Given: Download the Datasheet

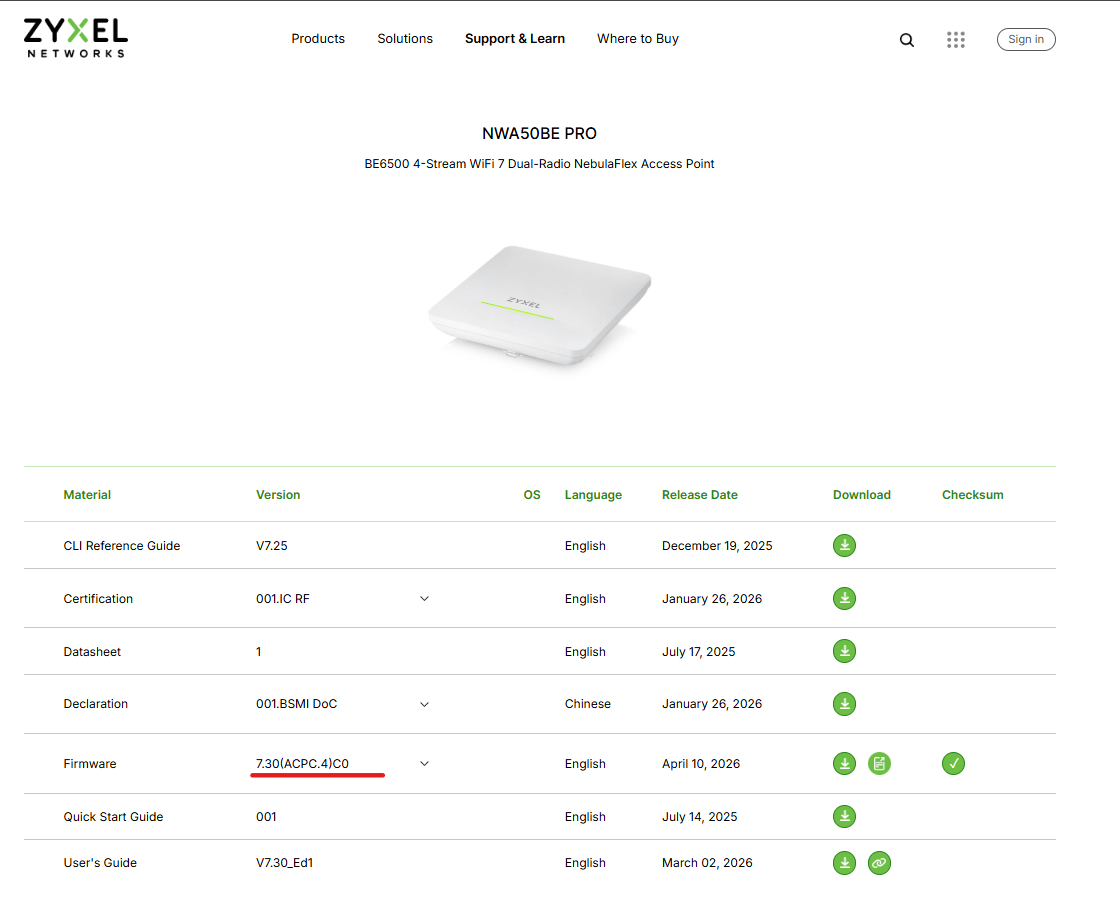Looking at the screenshot, I should coord(844,651).
